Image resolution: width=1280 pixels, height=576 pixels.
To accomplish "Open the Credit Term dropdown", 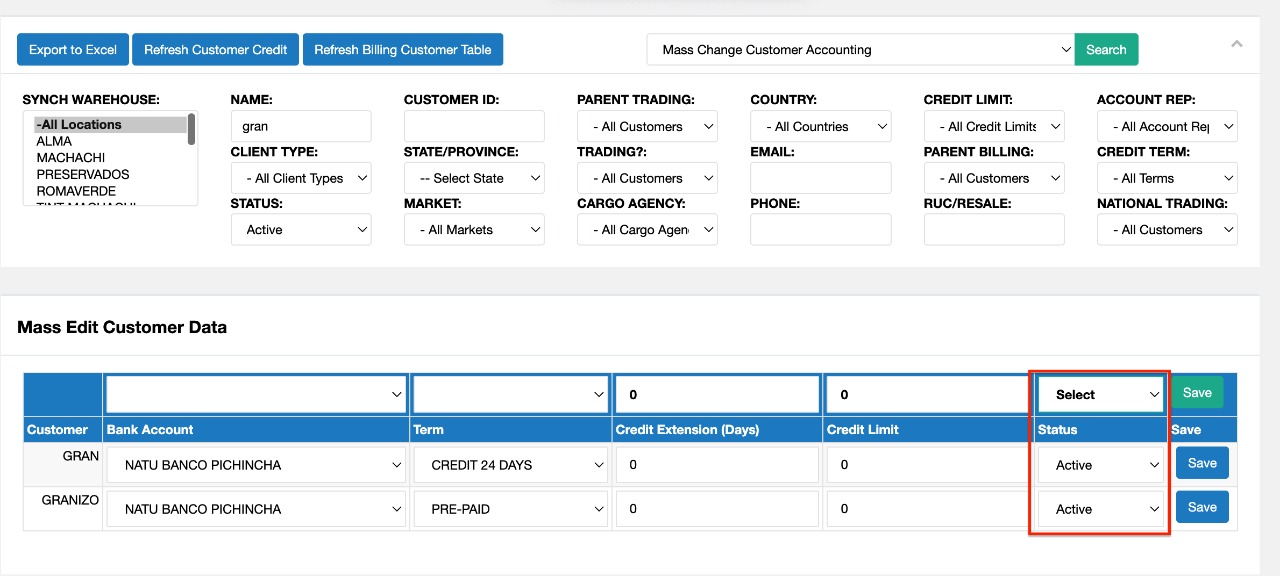I will [1167, 178].
